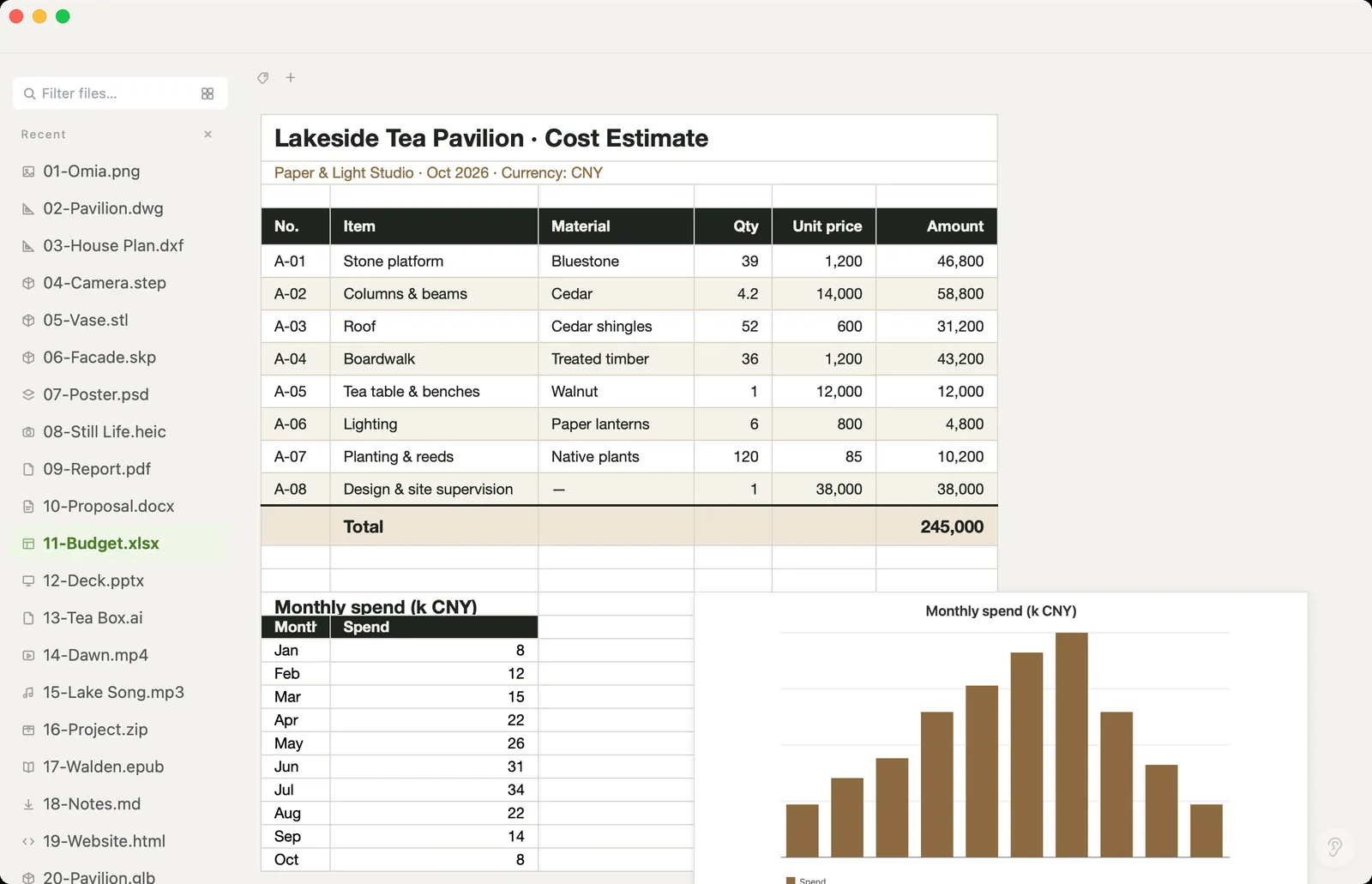Select 03-House Plan.dxf file
This screenshot has height=884, width=1372.
120,246
